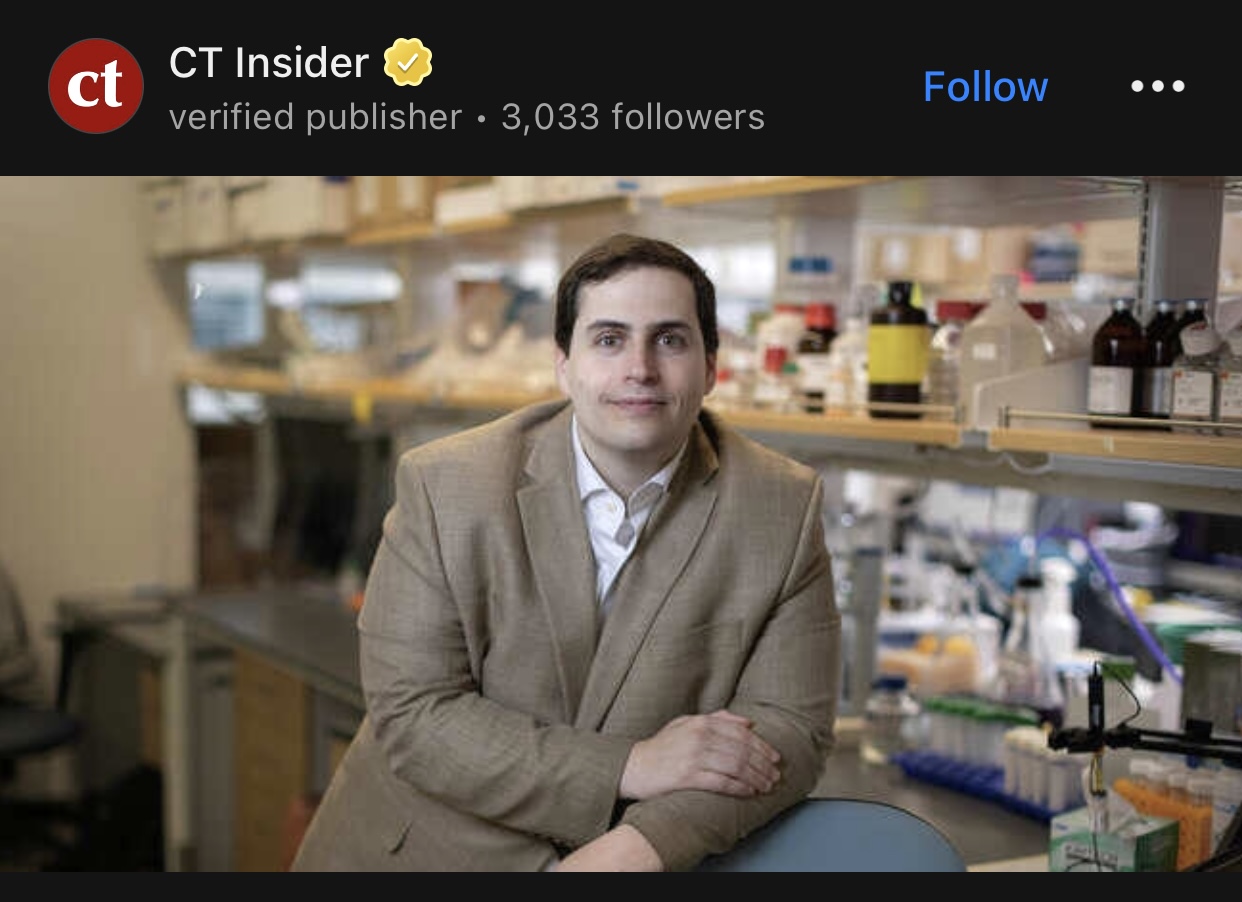Open the CT Insider publisher name link
This screenshot has width=1242, height=902.
point(269,63)
